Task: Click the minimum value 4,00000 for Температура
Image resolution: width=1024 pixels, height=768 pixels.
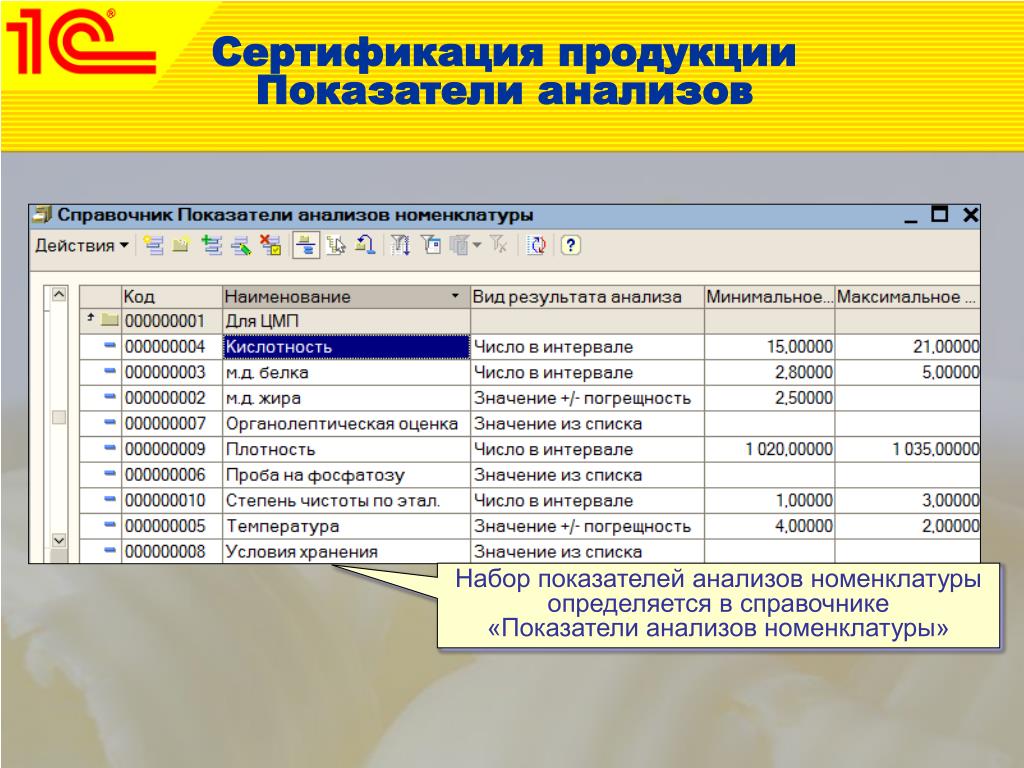Action: coord(804,526)
